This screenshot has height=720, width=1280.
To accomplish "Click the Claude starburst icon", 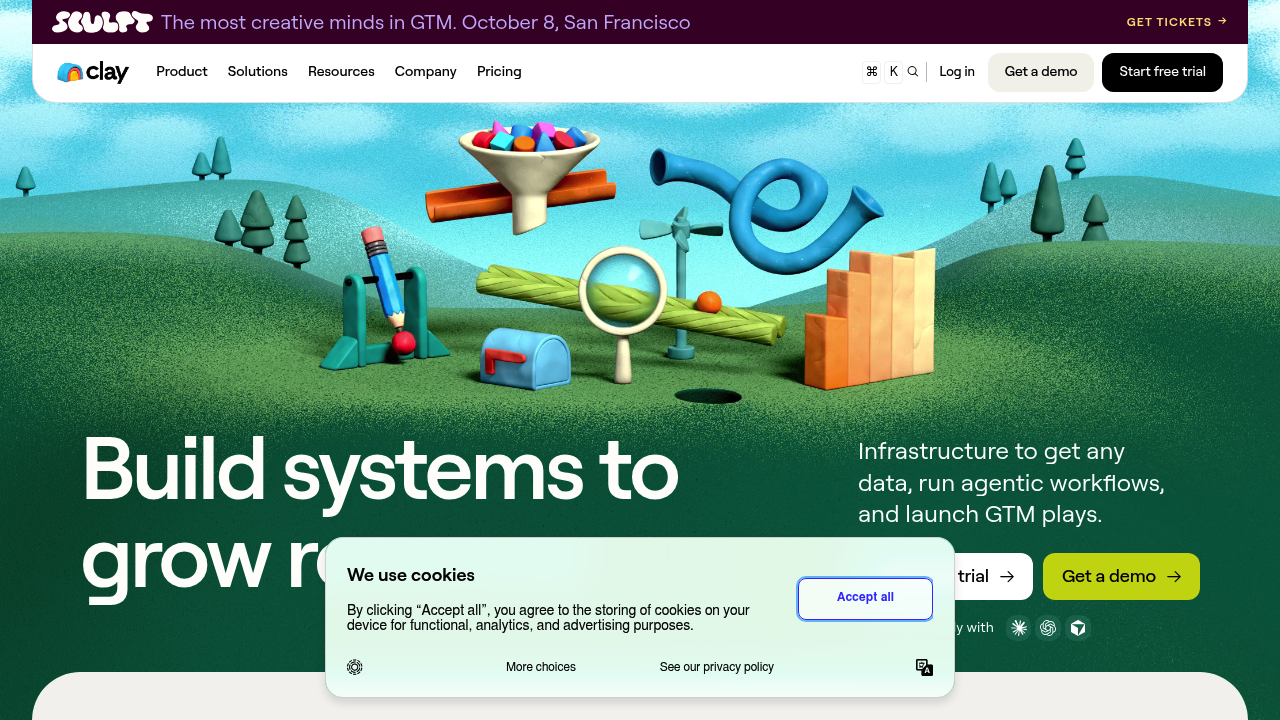I will (x=1018, y=628).
